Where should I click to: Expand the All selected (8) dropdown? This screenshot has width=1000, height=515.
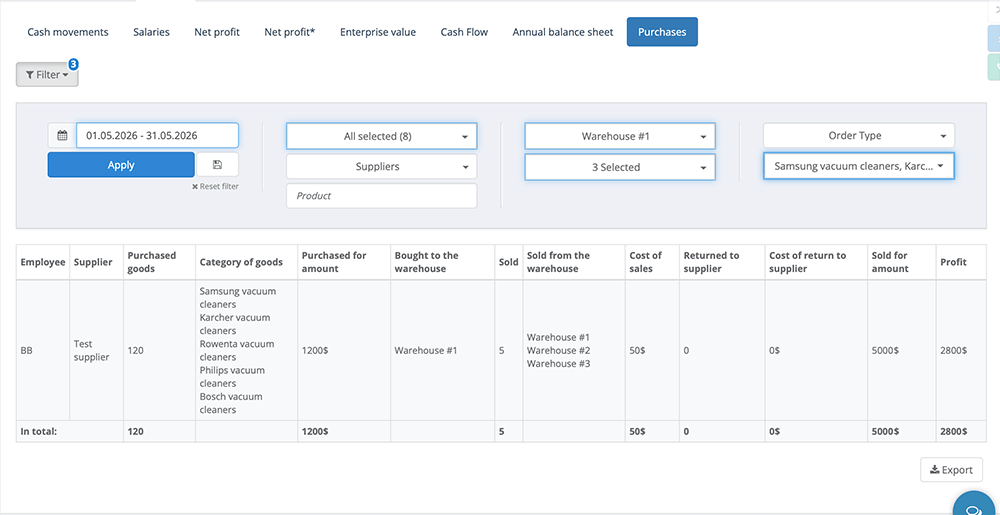(381, 136)
